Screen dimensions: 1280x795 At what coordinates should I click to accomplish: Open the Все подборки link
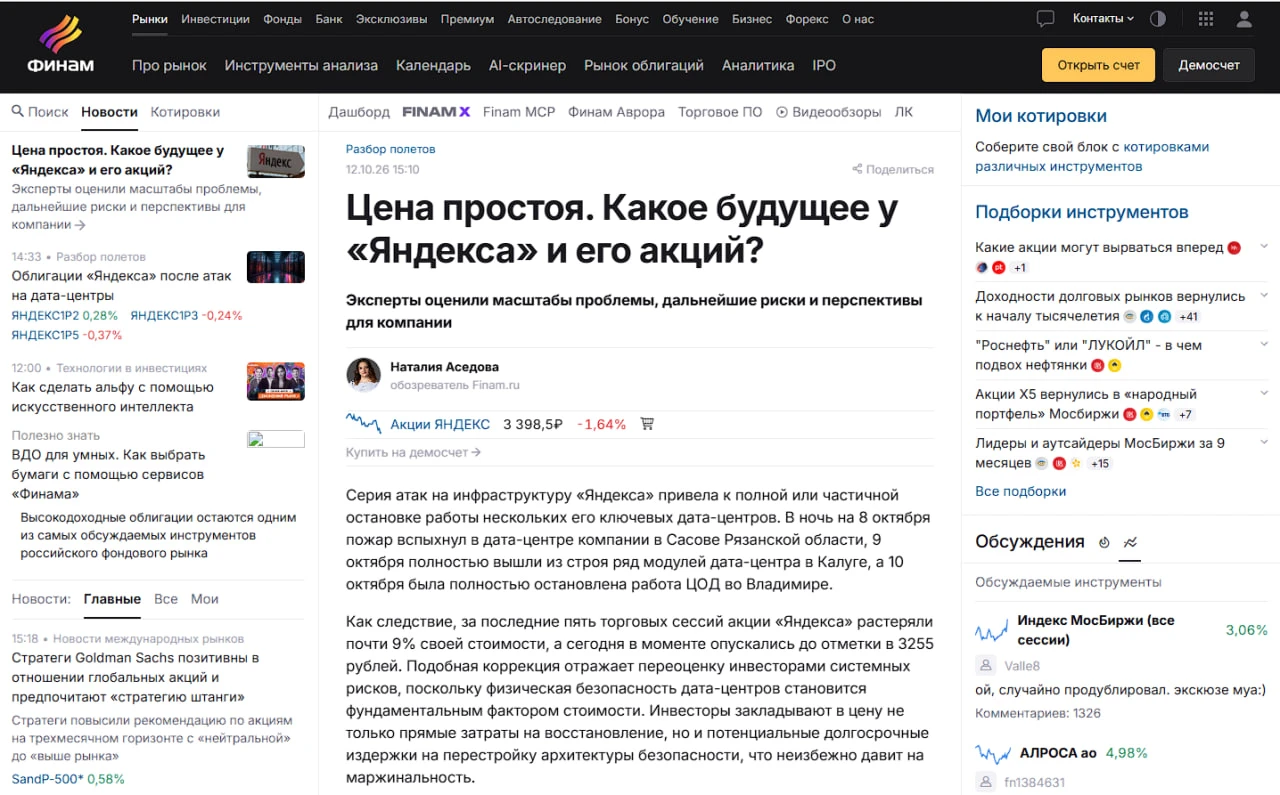(x=1020, y=491)
